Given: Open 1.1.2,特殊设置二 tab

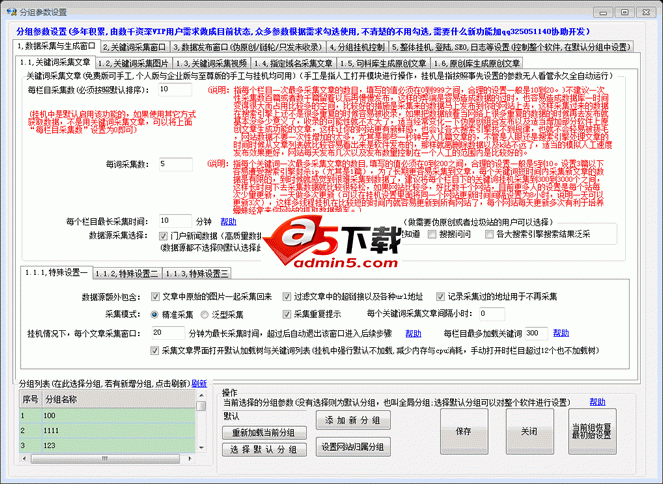Looking at the screenshot, I should [127, 273].
